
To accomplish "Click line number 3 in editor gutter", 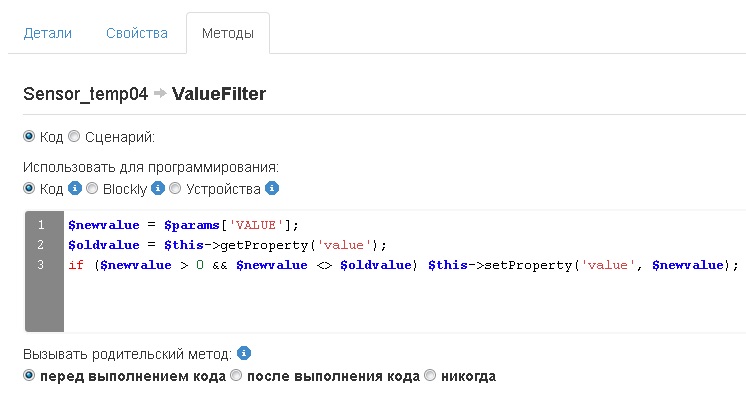I will 41,265.
